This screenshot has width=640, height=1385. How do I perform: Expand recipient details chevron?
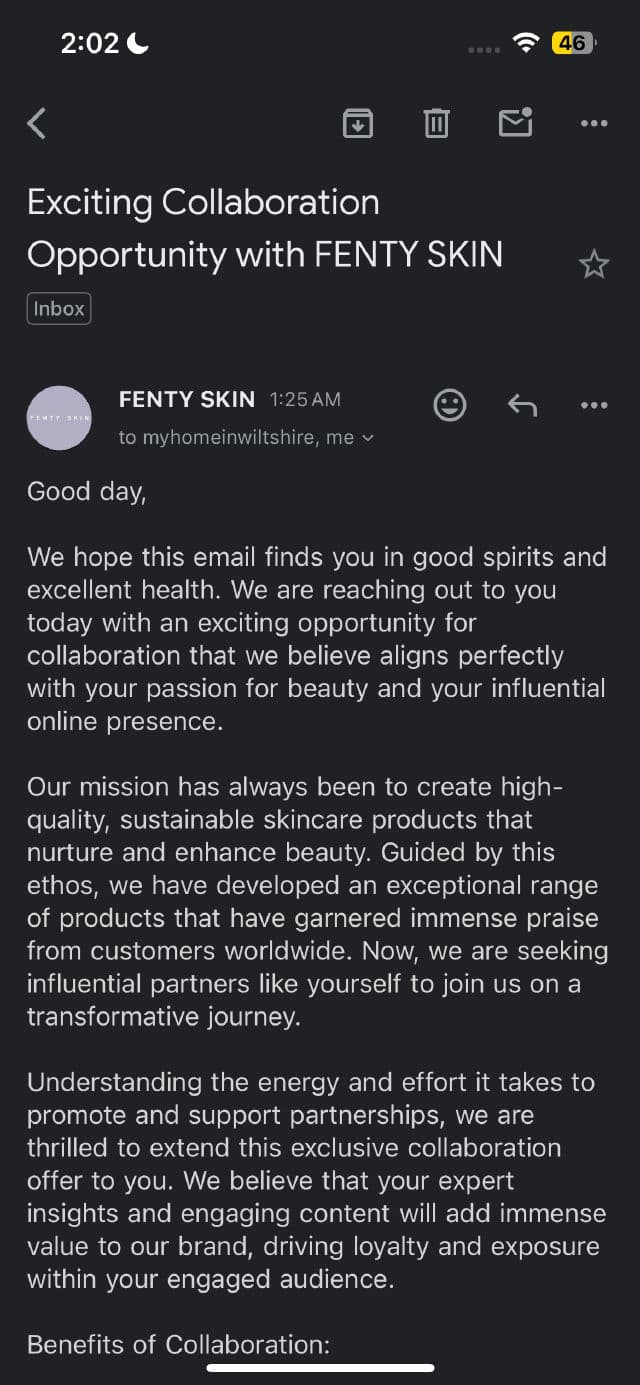tap(368, 438)
